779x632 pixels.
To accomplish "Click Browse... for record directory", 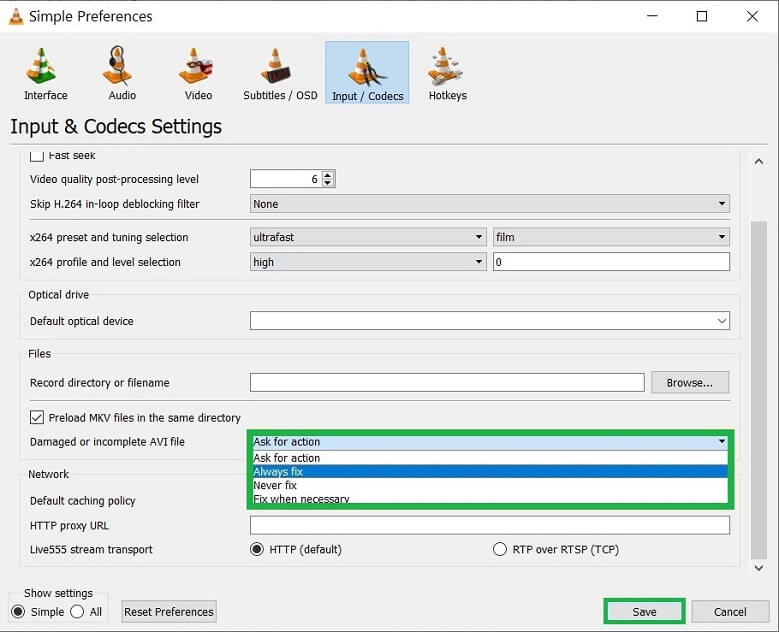I will (690, 383).
